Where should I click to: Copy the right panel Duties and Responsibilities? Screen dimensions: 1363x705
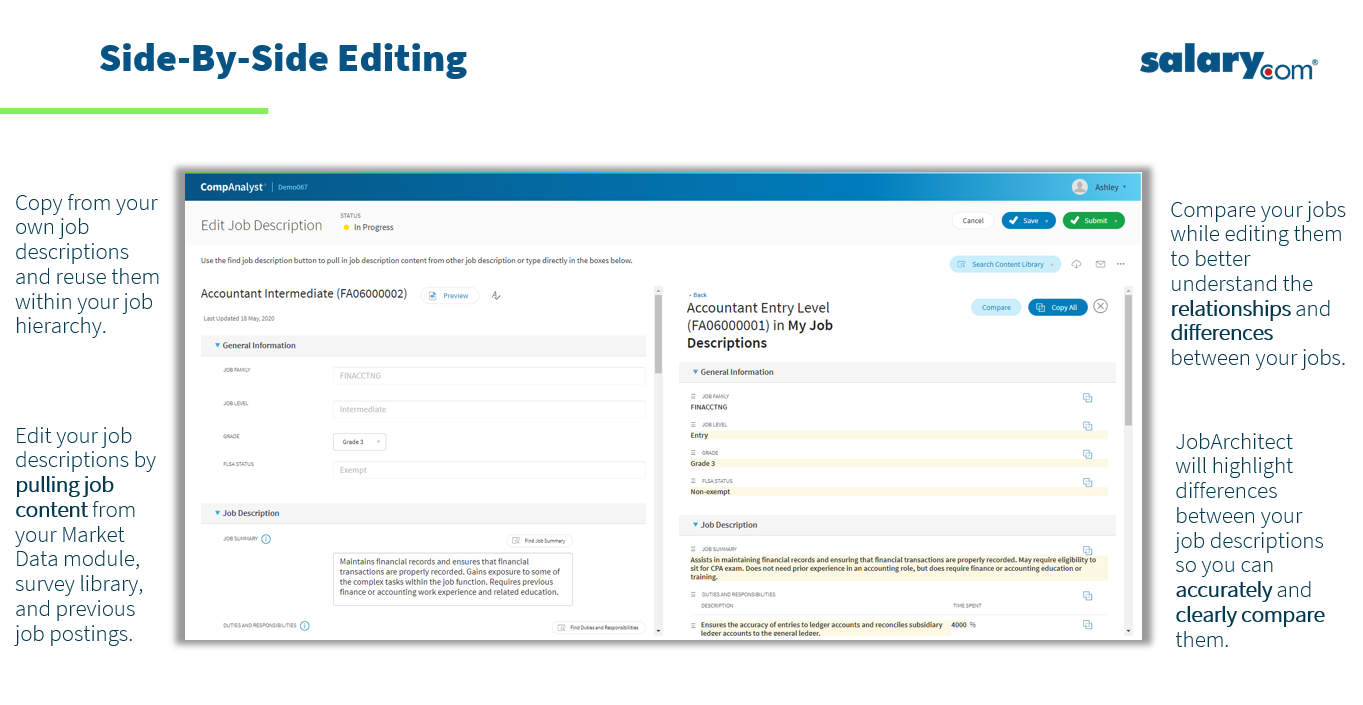point(1087,596)
